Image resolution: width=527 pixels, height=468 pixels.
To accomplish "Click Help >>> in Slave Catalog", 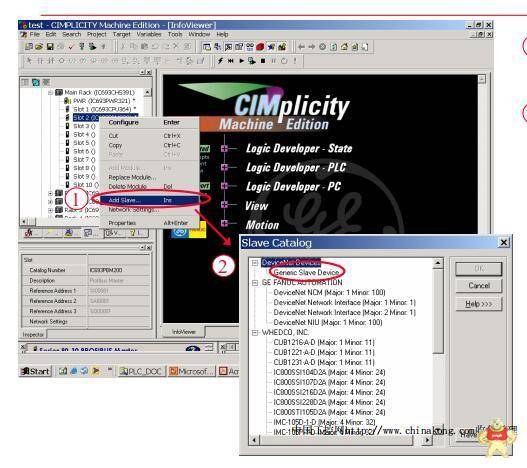I will 479,304.
